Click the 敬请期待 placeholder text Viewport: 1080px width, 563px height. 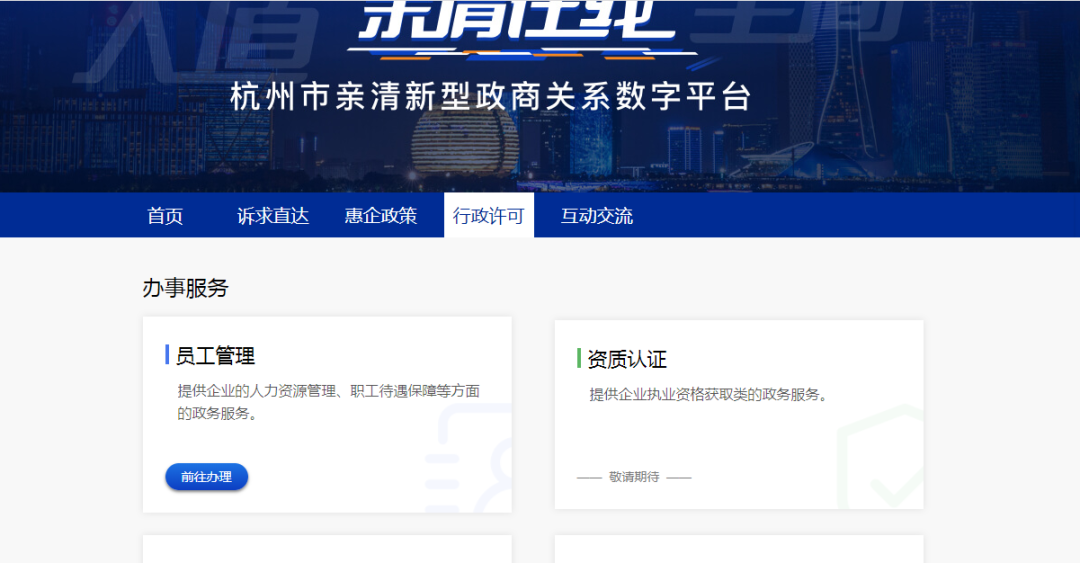(x=634, y=477)
